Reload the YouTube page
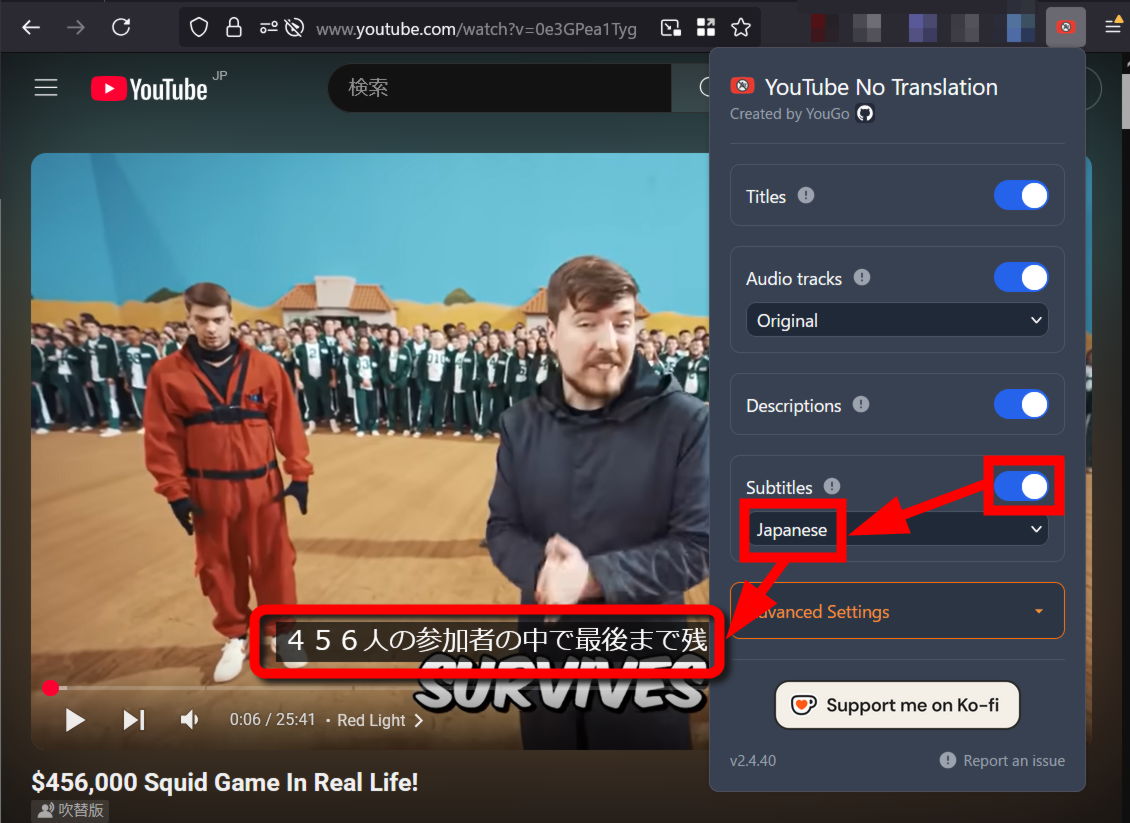Image resolution: width=1130 pixels, height=823 pixels. click(121, 27)
